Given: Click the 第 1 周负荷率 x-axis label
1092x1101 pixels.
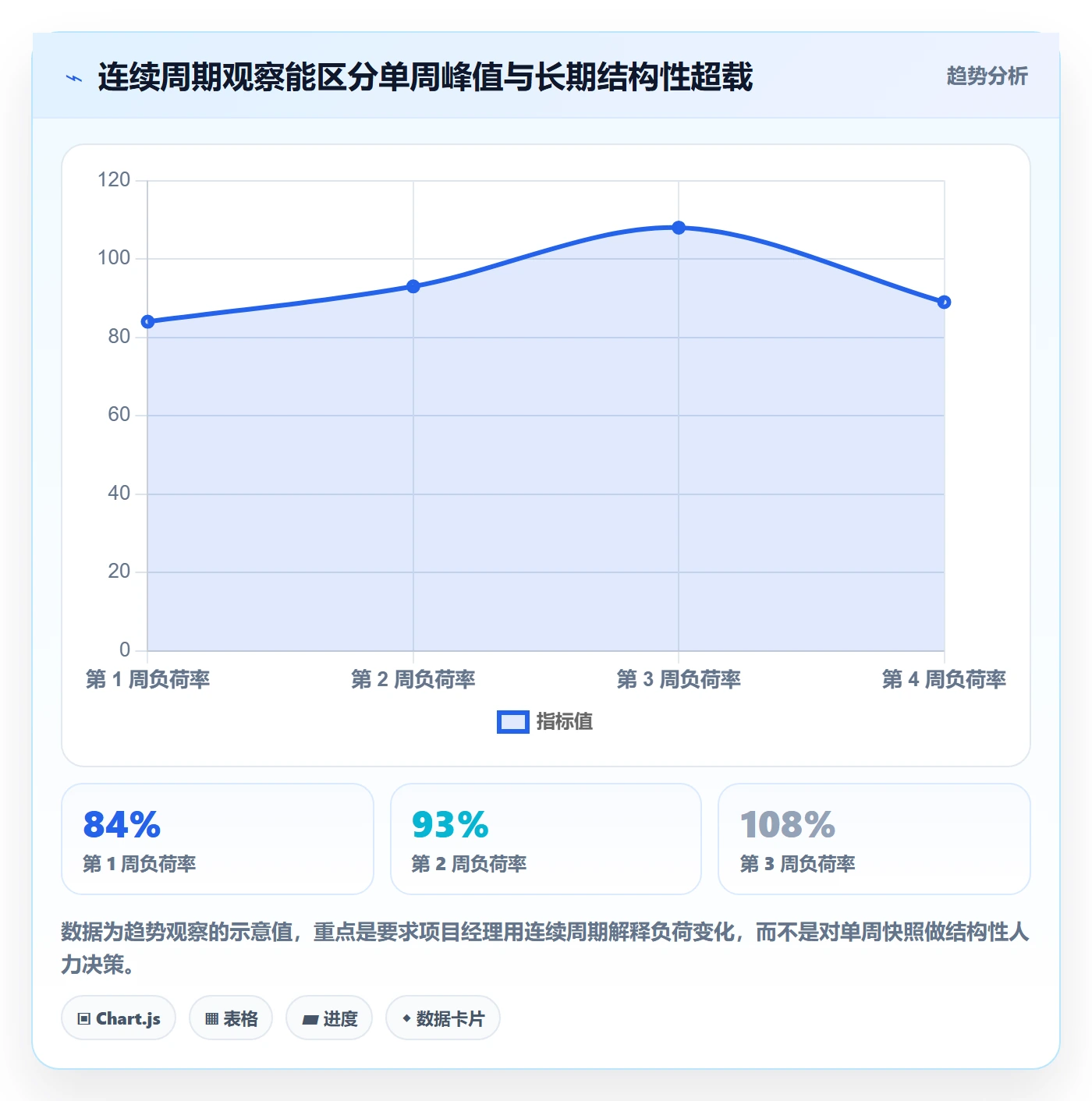Looking at the screenshot, I should tap(147, 679).
